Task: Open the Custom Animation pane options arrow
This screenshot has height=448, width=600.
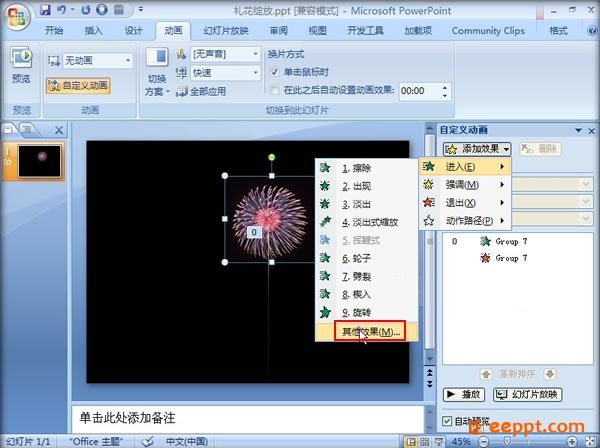Action: click(579, 131)
